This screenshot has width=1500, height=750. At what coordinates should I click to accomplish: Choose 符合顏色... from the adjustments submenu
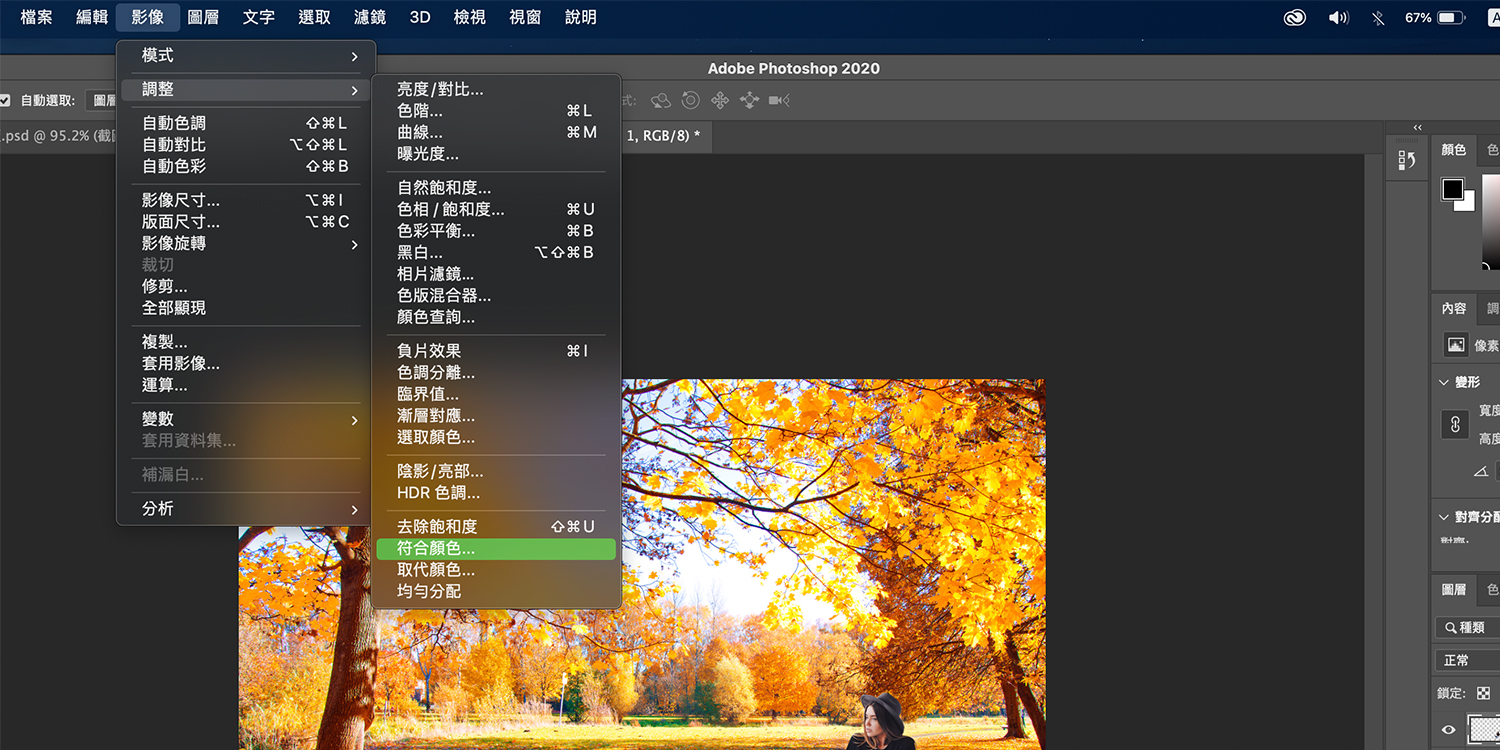pyautogui.click(x=496, y=549)
